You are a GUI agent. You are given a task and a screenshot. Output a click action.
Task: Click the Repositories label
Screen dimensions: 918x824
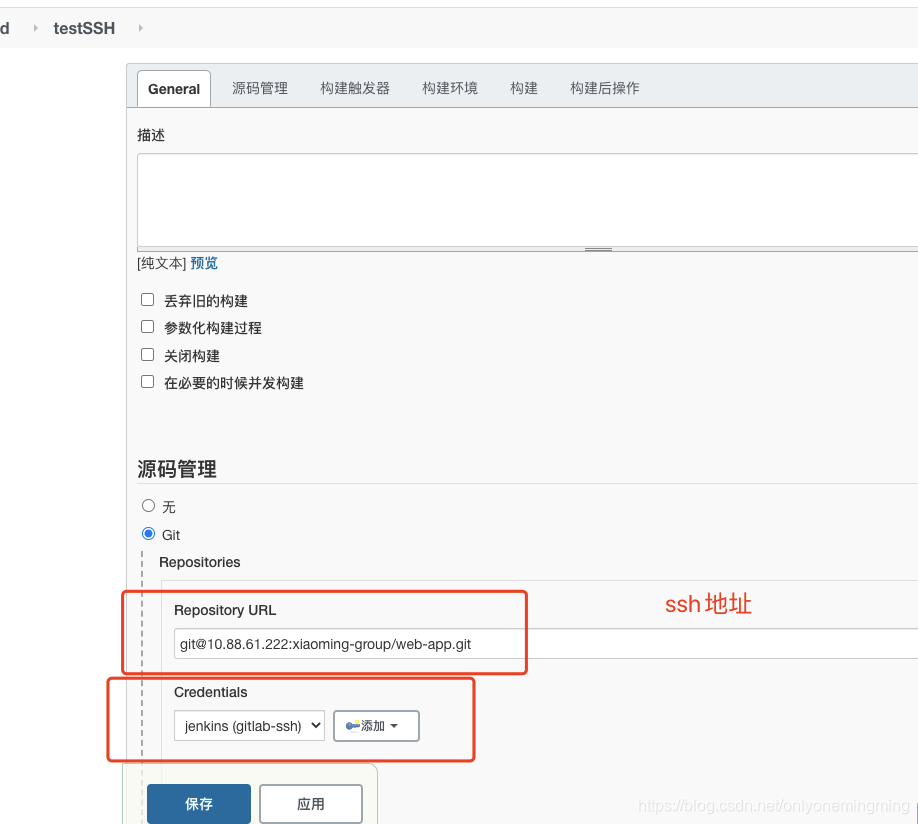click(x=200, y=562)
